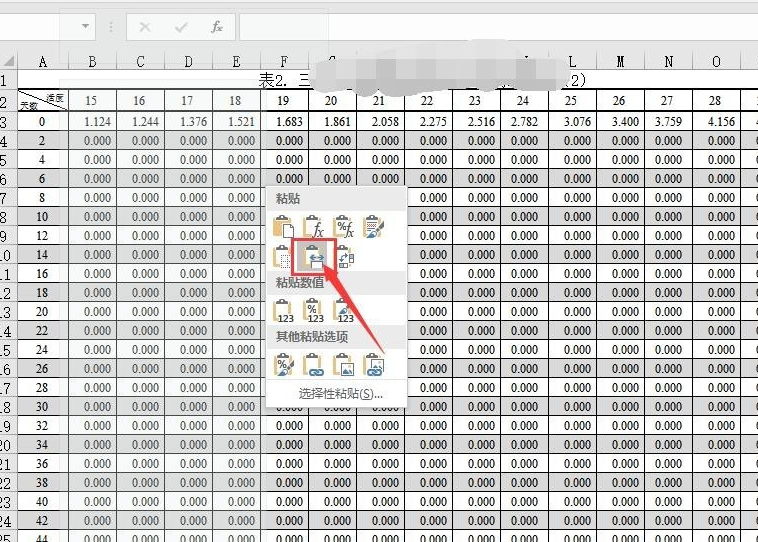Image resolution: width=758 pixels, height=542 pixels.
Task: Open 选择性粘贴(S)... menu entry
Action: pos(340,394)
